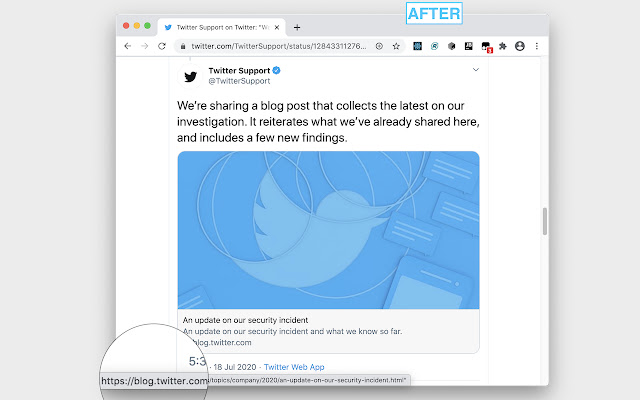Open the extension icon with red badge
640x400 pixels.
[x=487, y=47]
